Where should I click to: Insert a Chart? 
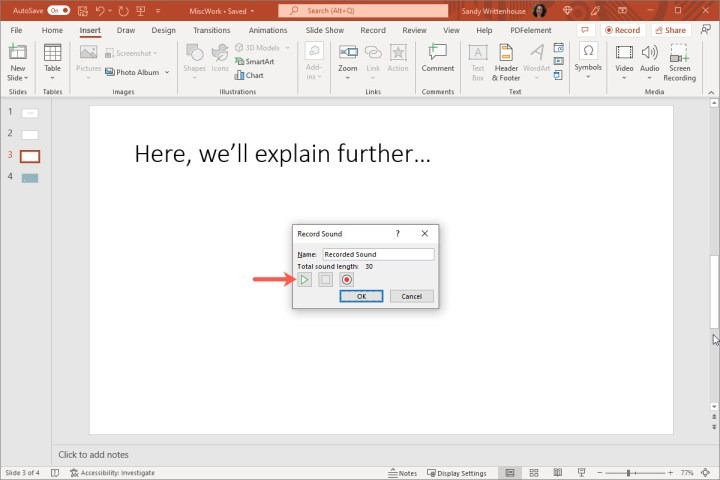point(249,75)
